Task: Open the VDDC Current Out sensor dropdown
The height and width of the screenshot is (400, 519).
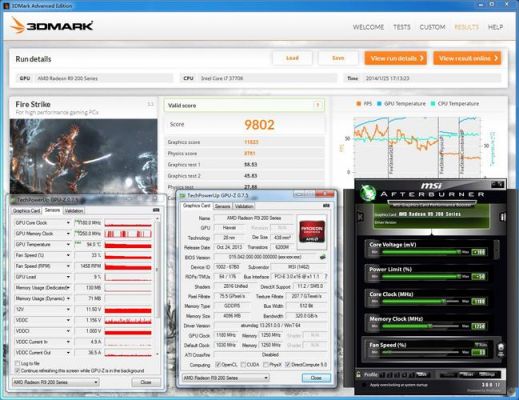Action: pyautogui.click(x=68, y=353)
